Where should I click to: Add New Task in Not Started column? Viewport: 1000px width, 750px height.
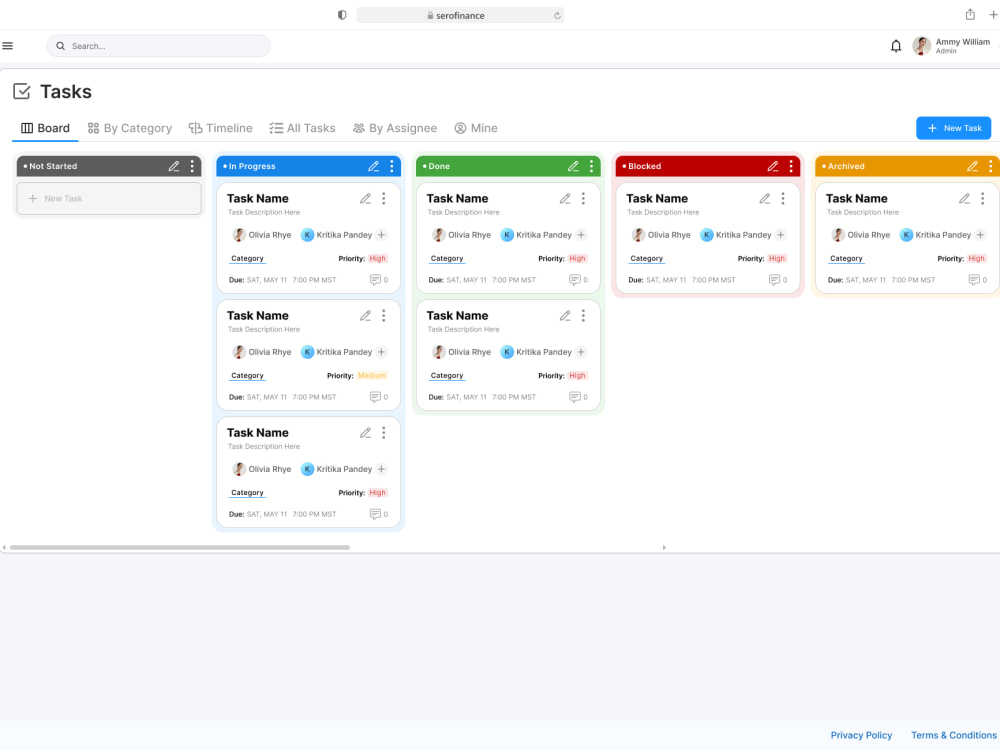coord(109,198)
